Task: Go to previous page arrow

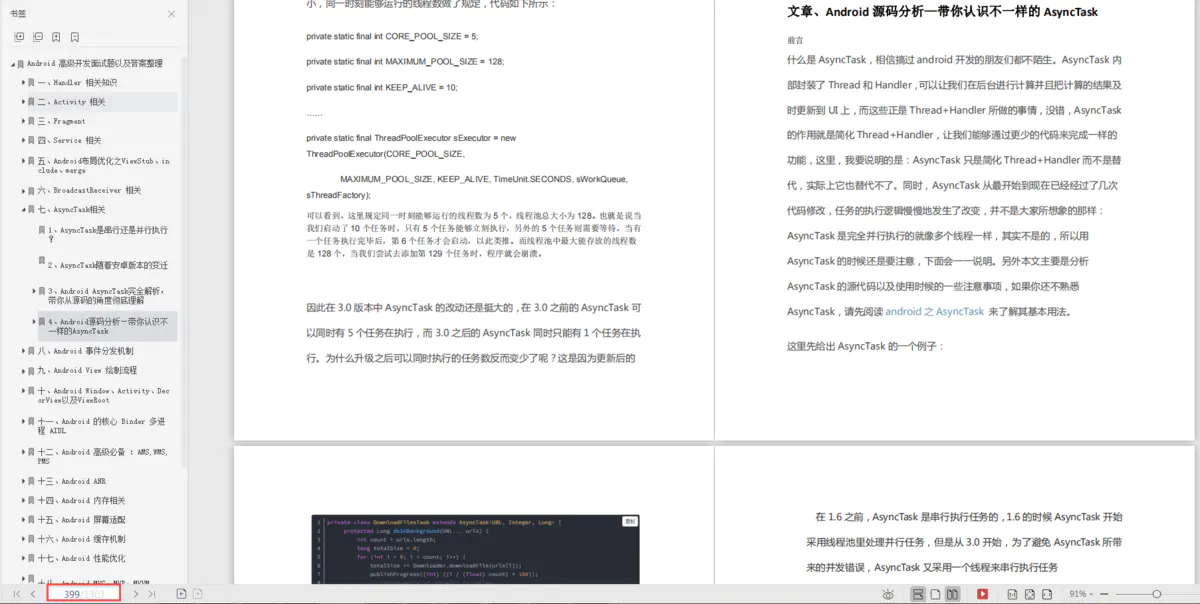Action: tap(33, 594)
